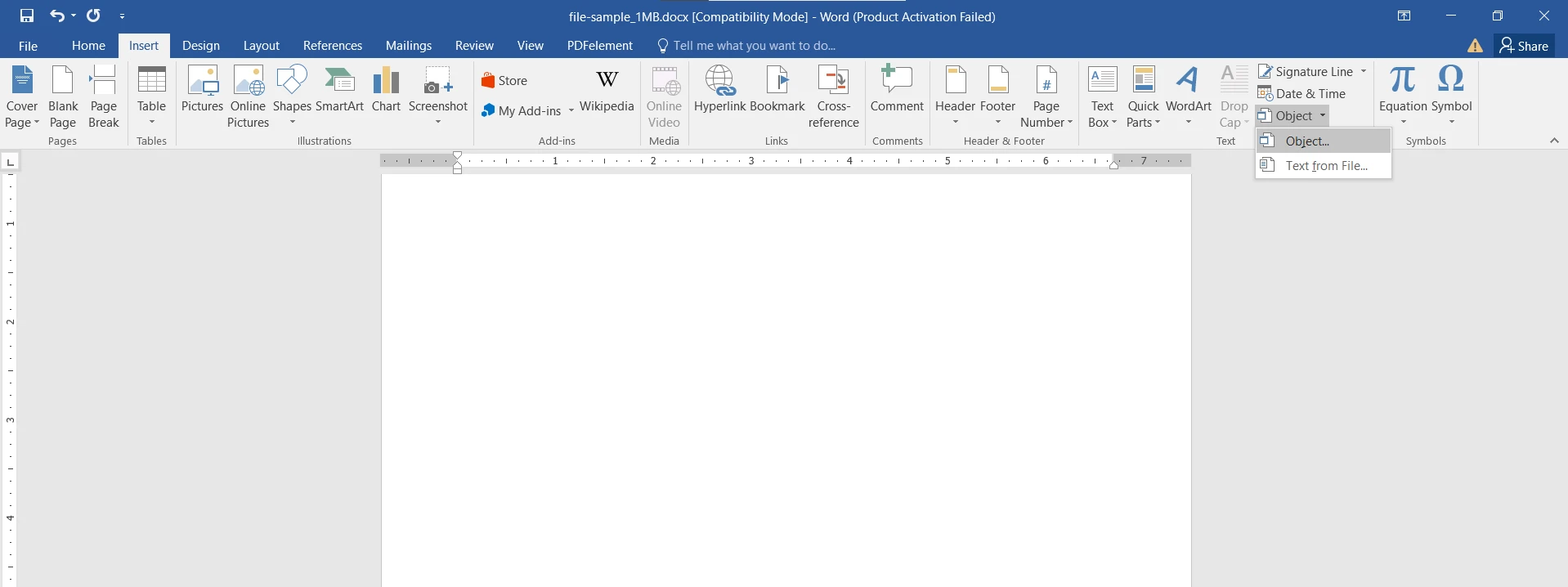The width and height of the screenshot is (1568, 587).
Task: Click the Share button
Action: [x=1524, y=46]
